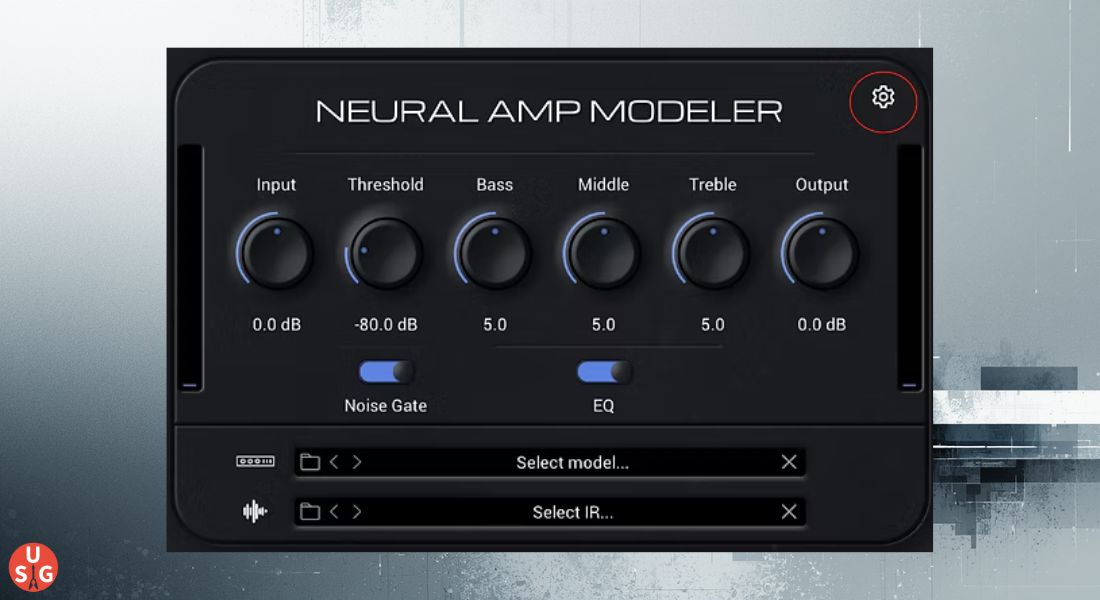Click the input level meter
Image resolution: width=1100 pixels, height=600 pixels.
point(189,268)
